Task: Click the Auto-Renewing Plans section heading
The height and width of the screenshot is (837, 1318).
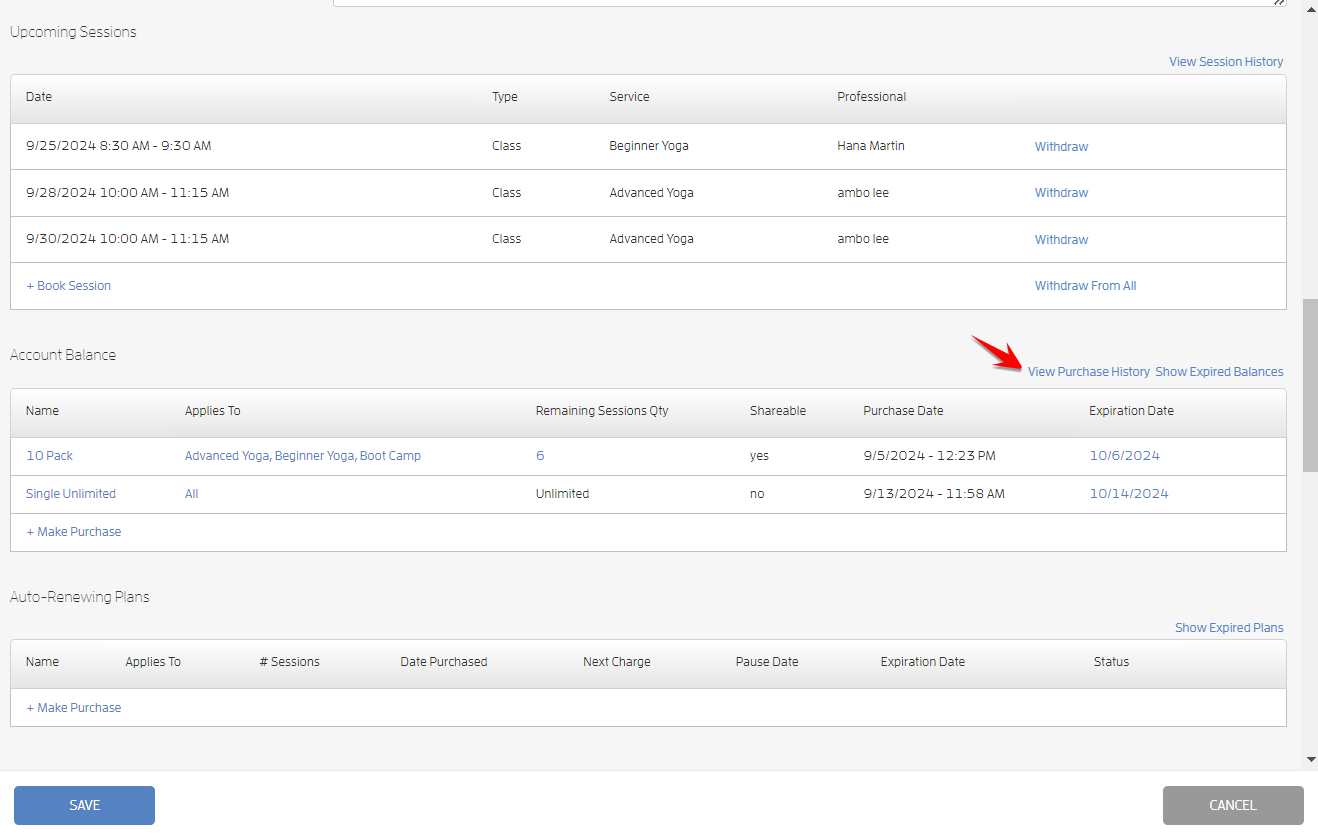Action: coord(80,597)
